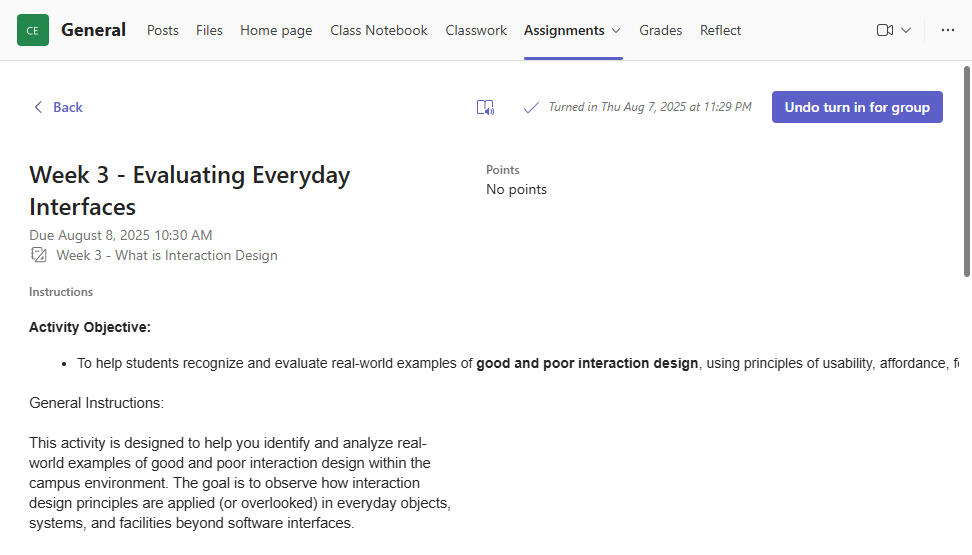Start a meeting with the video camera icon
Screen dimensions: 972x555
click(884, 30)
